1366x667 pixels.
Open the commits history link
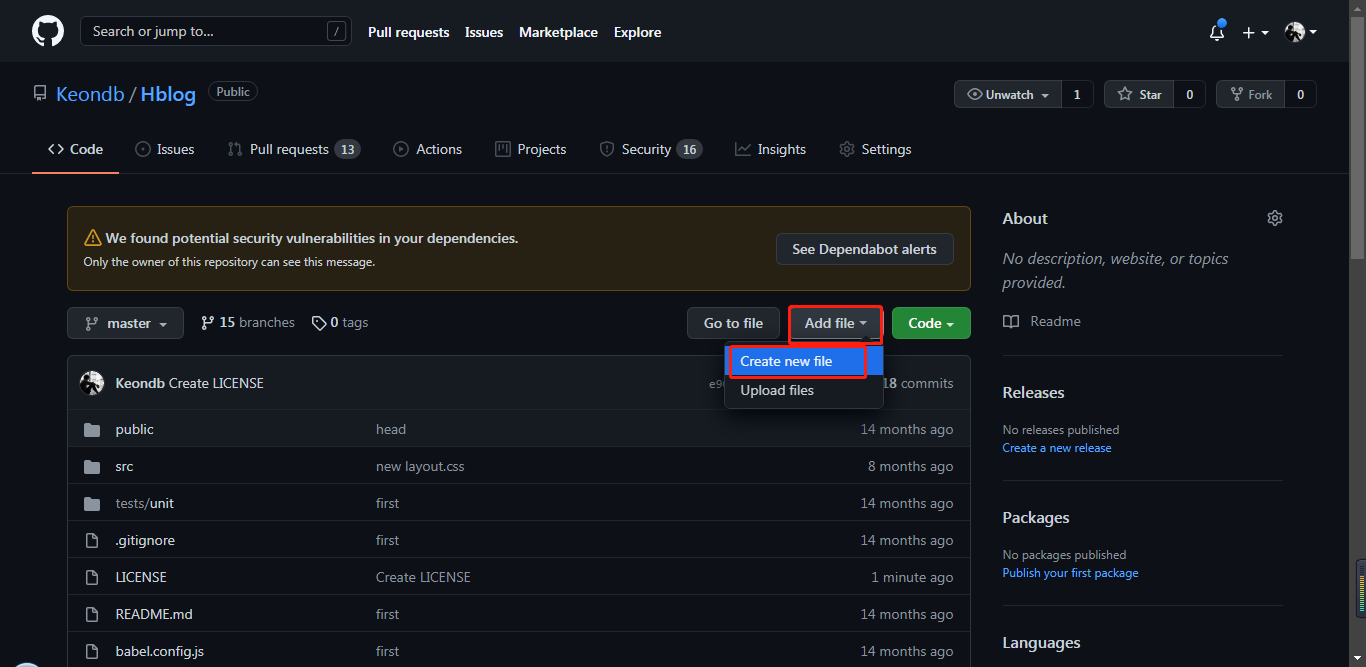[x=917, y=383]
